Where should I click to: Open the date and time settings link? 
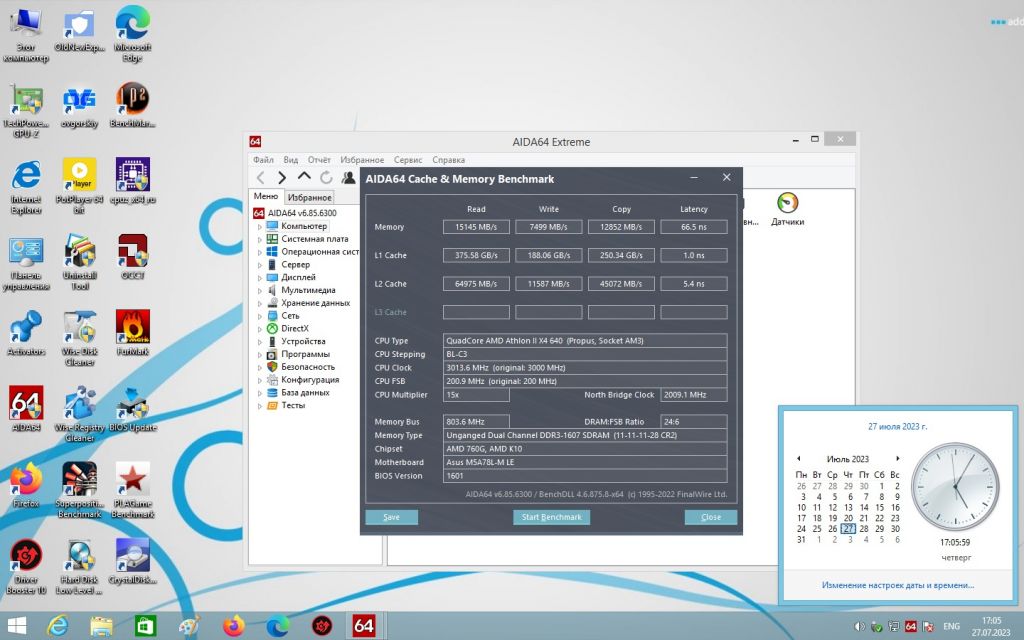click(897, 585)
